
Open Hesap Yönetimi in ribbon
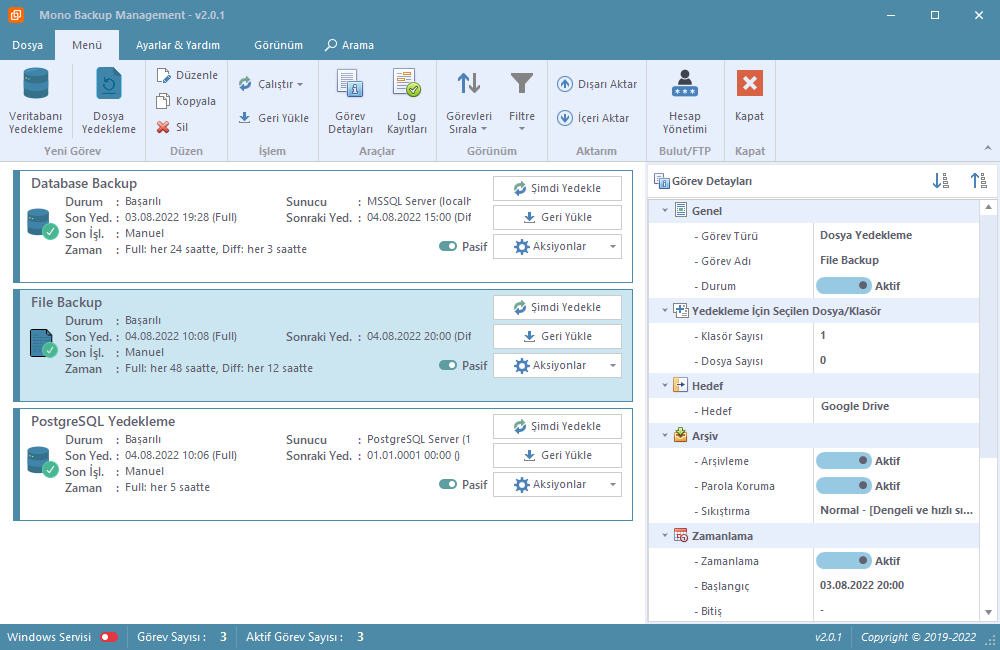coord(684,85)
